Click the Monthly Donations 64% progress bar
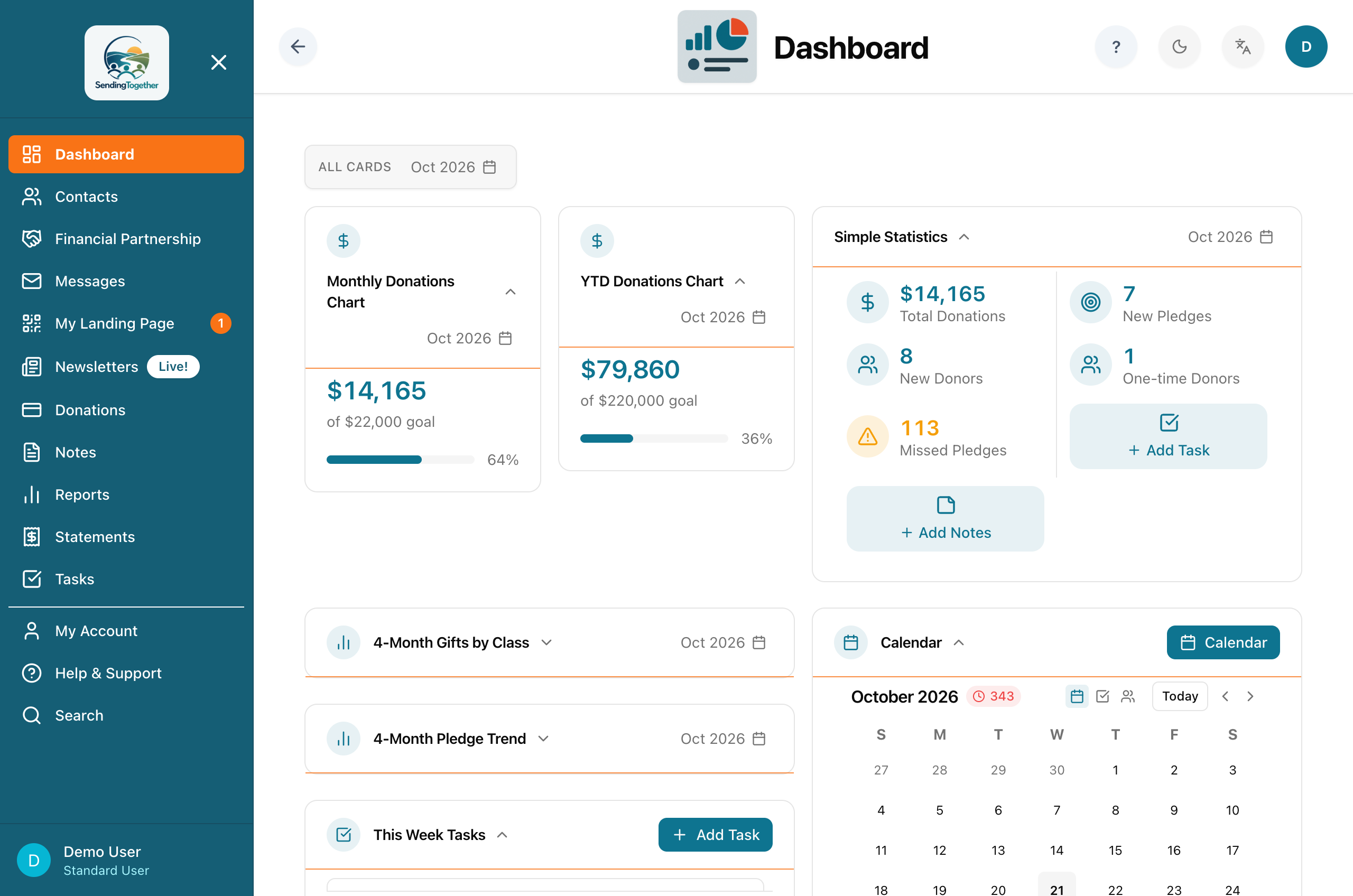The image size is (1353, 896). 400,460
